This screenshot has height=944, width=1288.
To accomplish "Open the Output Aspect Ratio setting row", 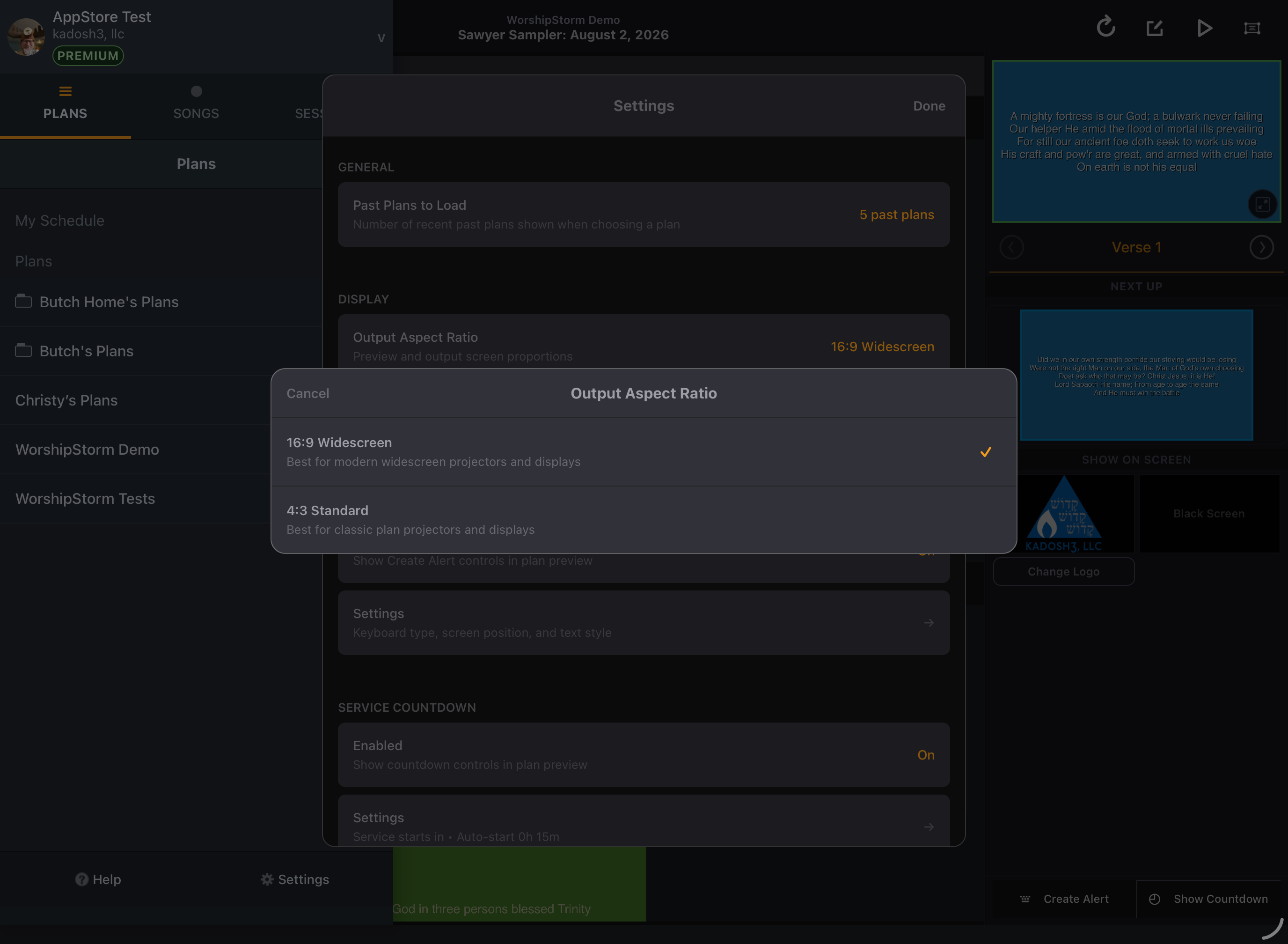I will (644, 342).
